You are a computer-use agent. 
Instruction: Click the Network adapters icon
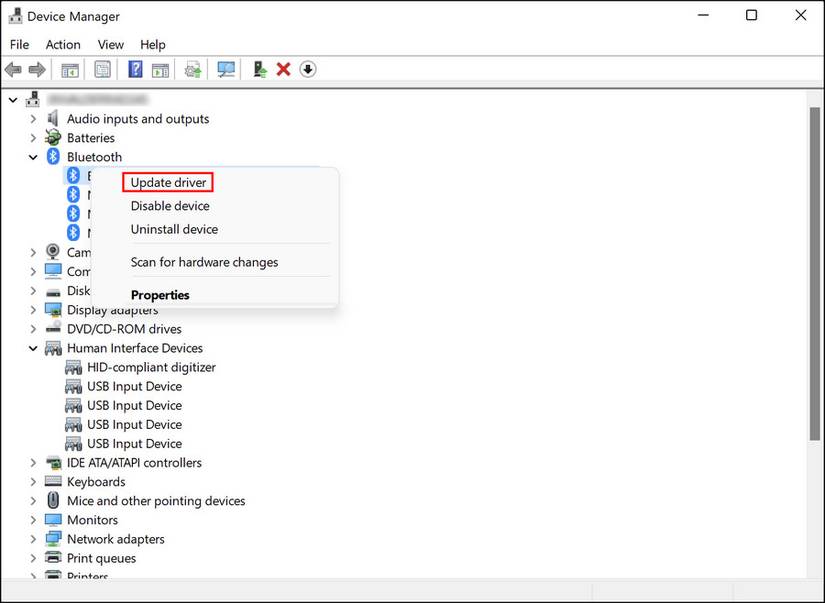[x=53, y=539]
